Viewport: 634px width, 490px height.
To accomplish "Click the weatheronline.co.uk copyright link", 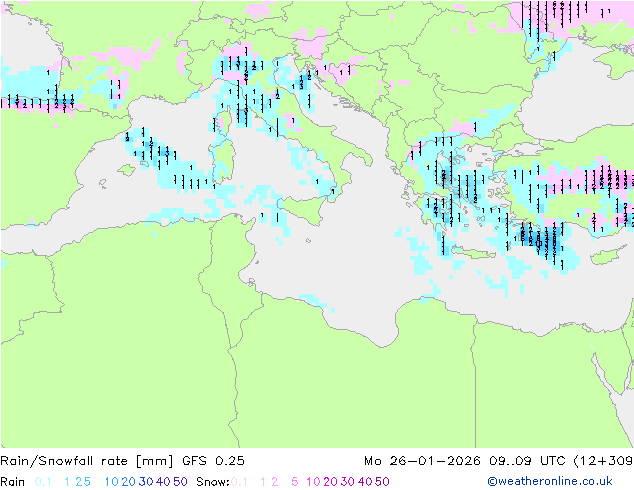I will [550, 481].
